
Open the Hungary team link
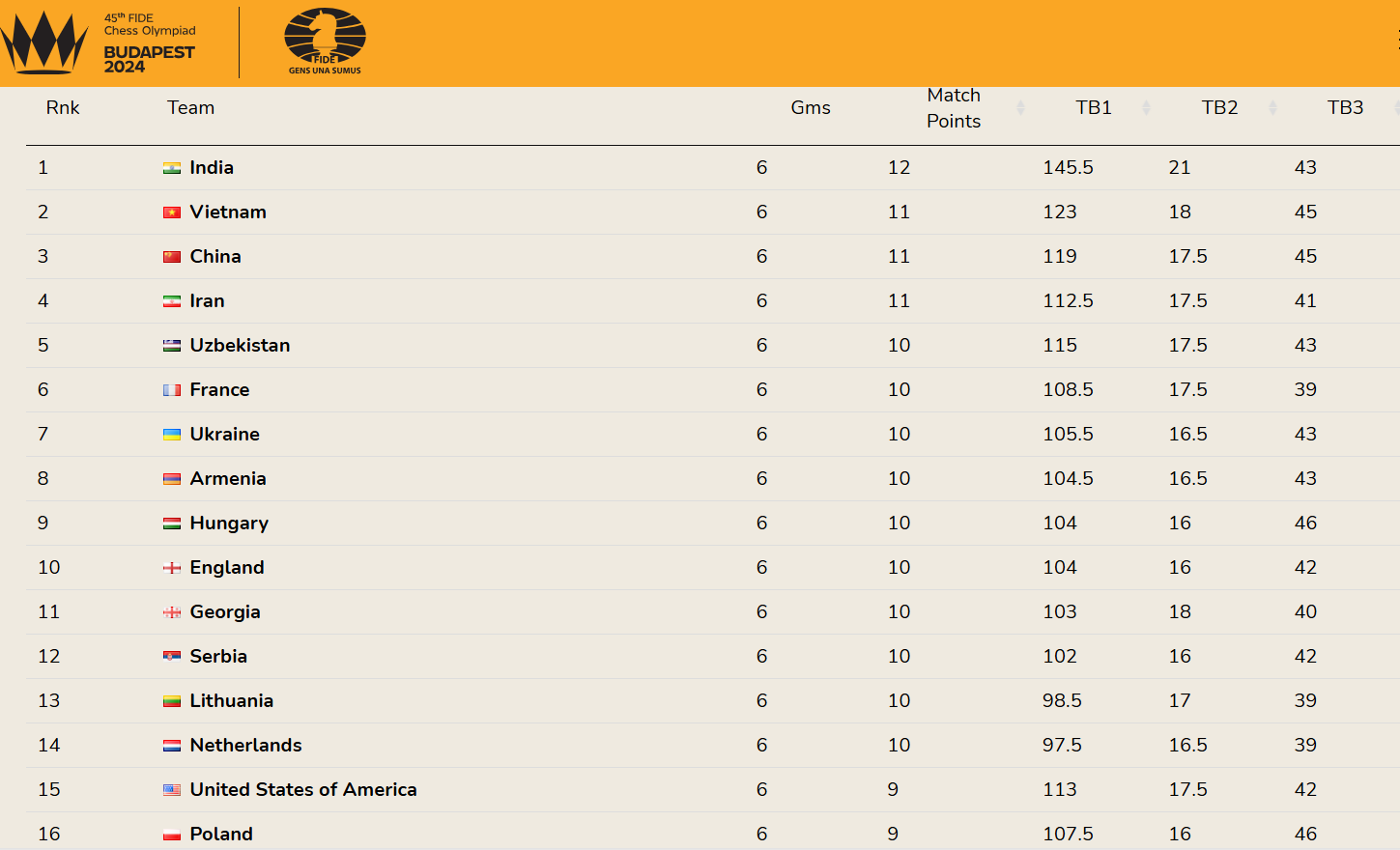(x=229, y=524)
